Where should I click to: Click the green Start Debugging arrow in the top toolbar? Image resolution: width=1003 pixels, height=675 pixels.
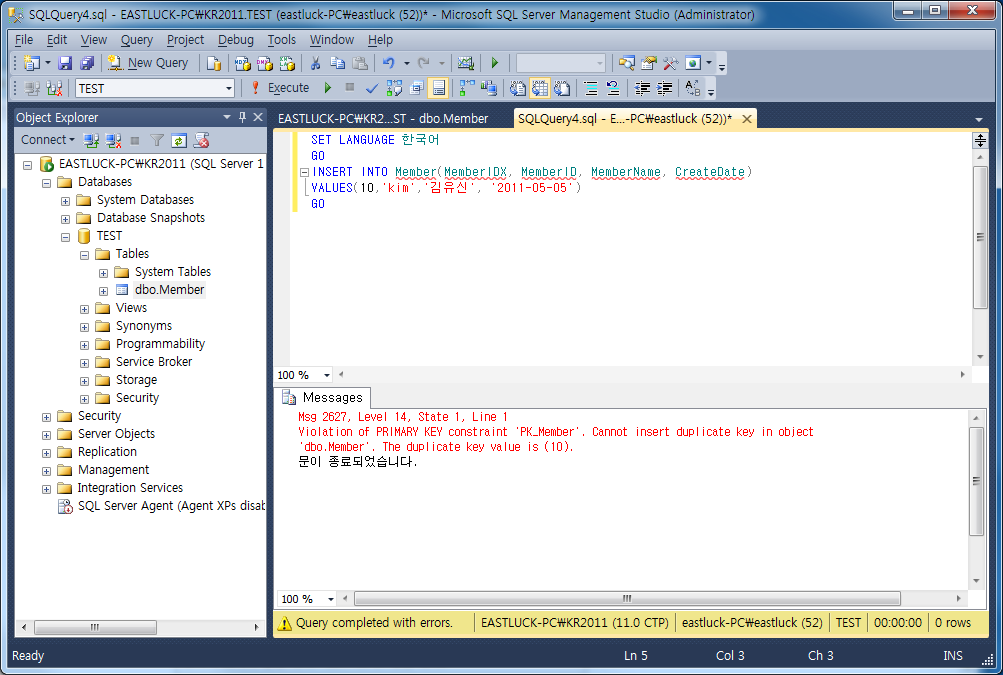494,63
